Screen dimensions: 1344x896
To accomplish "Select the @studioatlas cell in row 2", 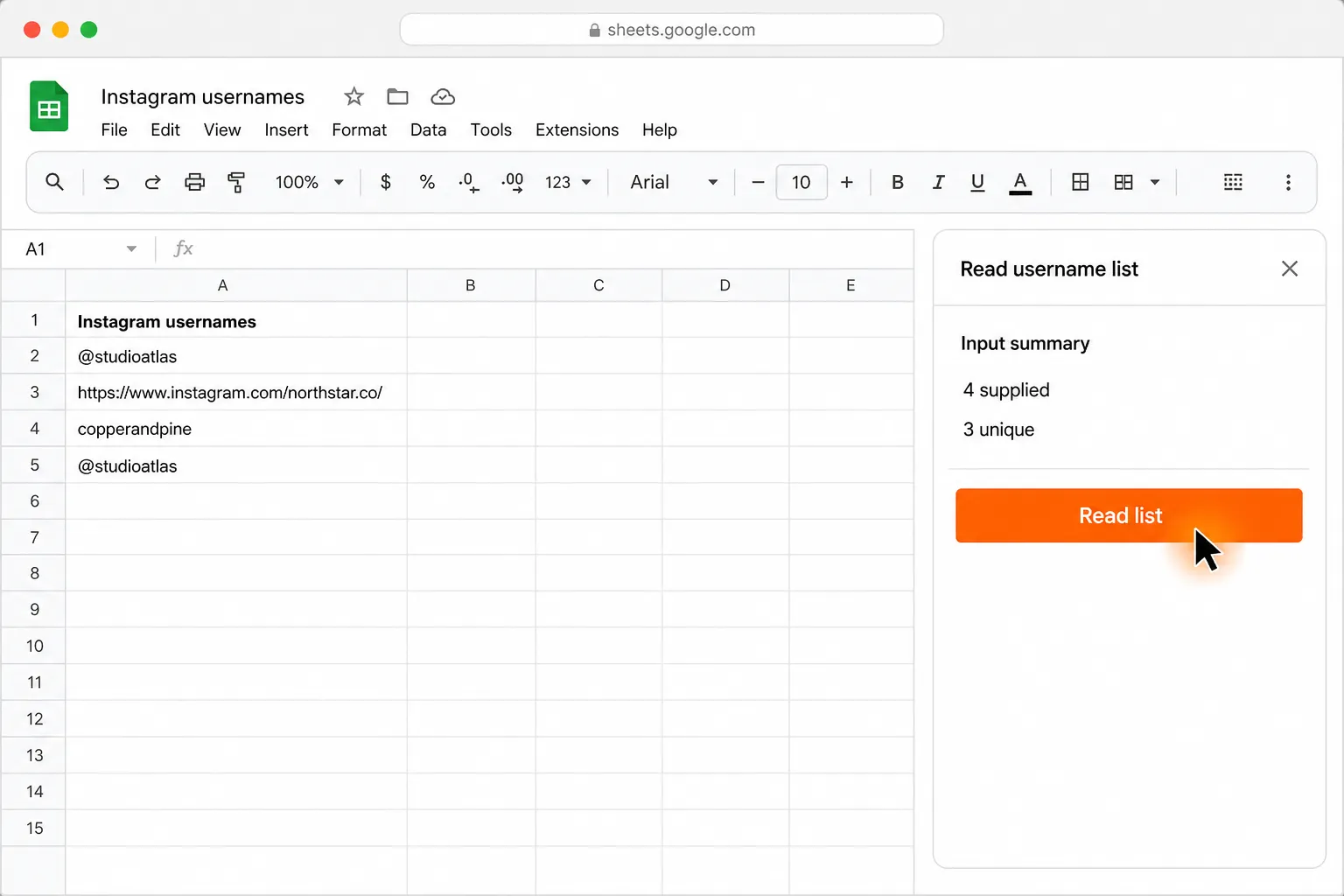I will coord(236,356).
